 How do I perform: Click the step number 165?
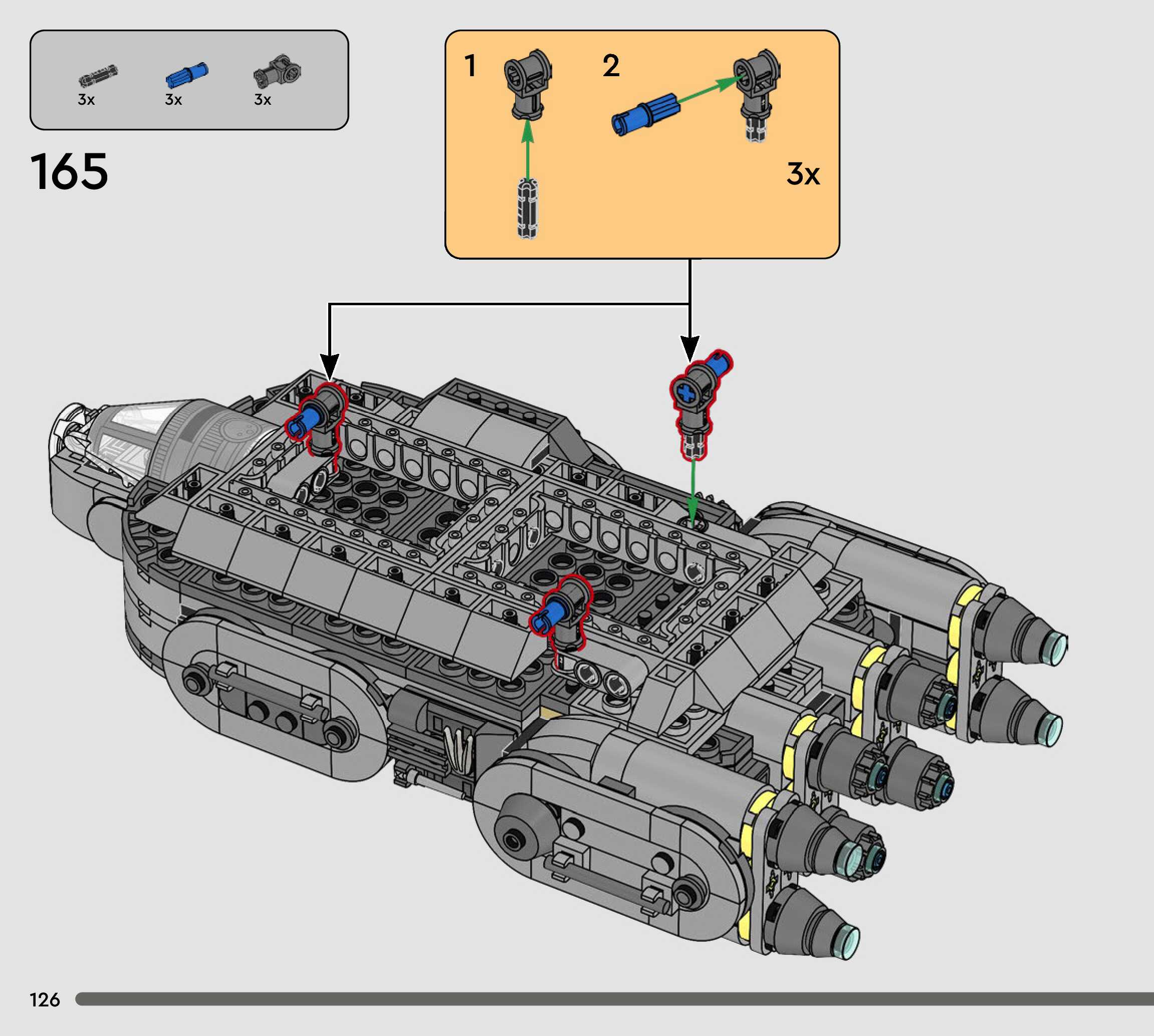pyautogui.click(x=69, y=171)
